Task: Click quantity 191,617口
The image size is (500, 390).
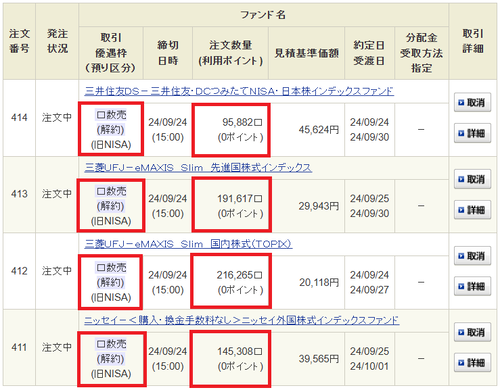Action: (240, 199)
